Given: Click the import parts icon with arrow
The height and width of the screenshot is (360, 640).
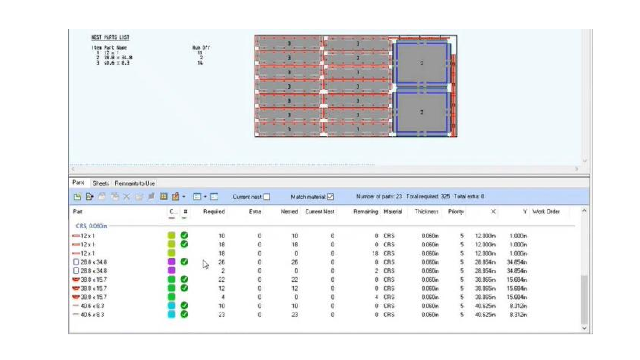Looking at the screenshot, I should (x=89, y=197).
